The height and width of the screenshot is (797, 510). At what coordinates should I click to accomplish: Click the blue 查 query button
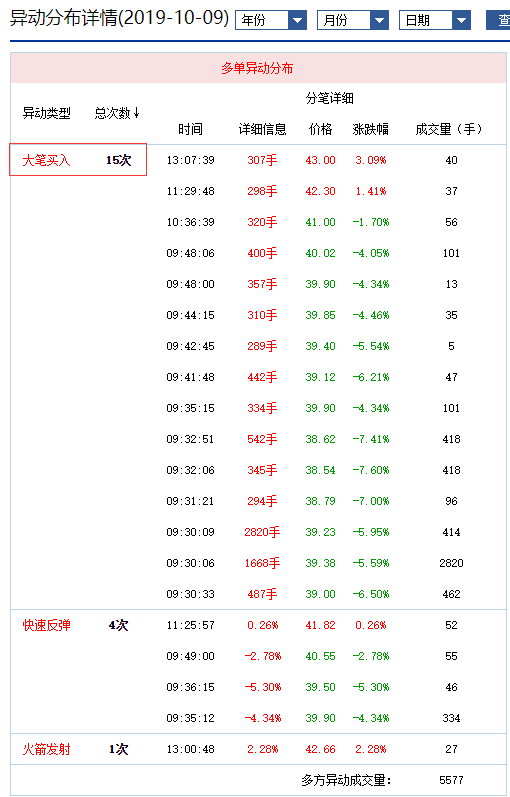pos(499,21)
